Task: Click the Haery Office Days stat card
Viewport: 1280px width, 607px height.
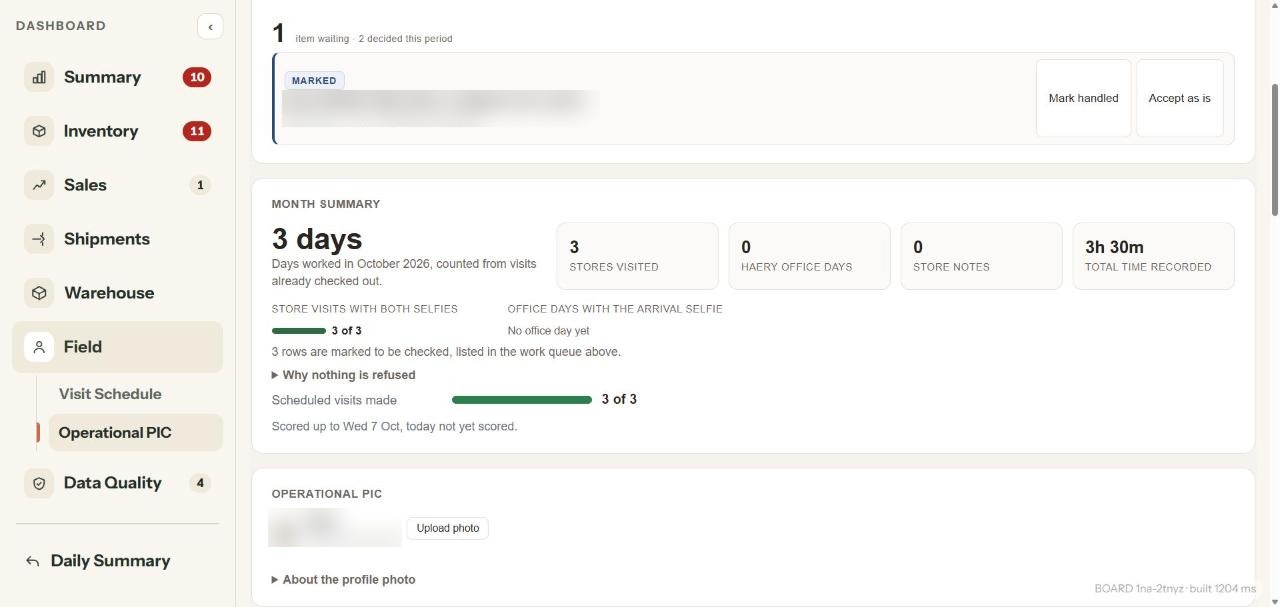Action: (x=809, y=256)
